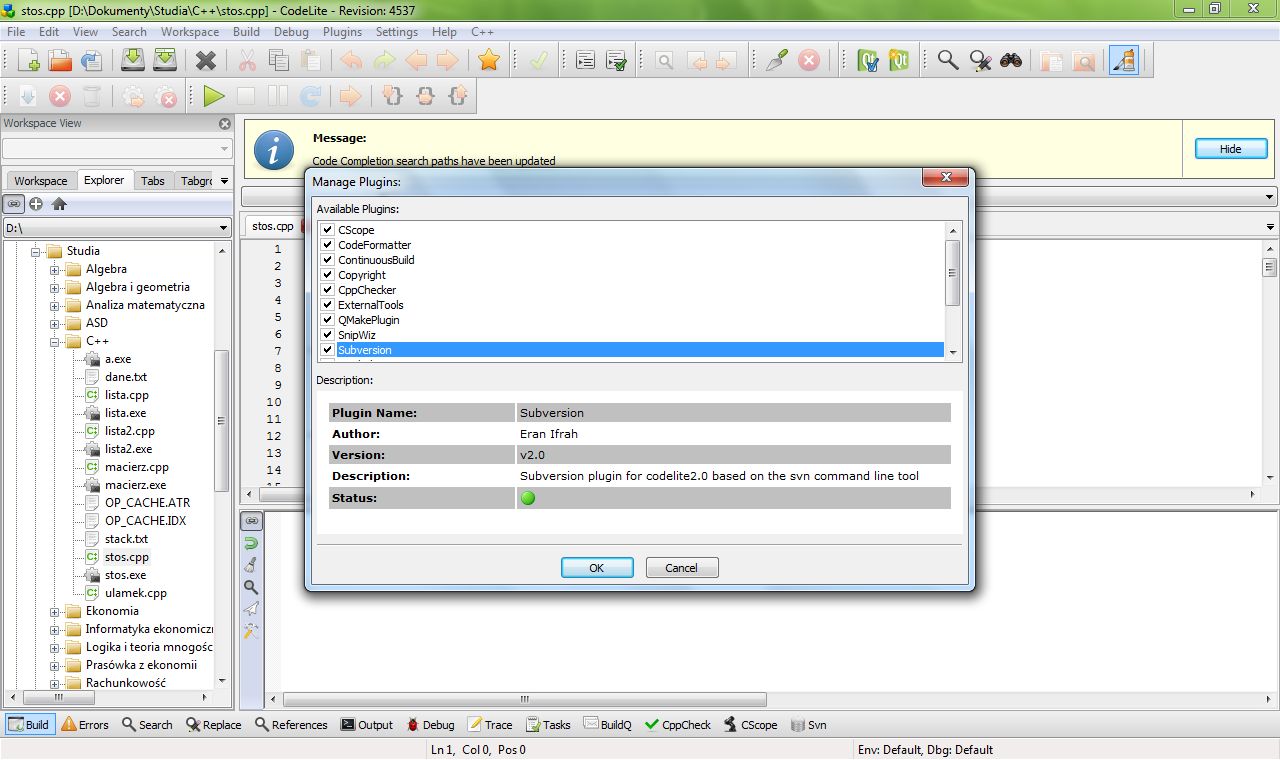Uncheck the CppChecker plugin checkbox
The width and height of the screenshot is (1280, 760).
327,290
